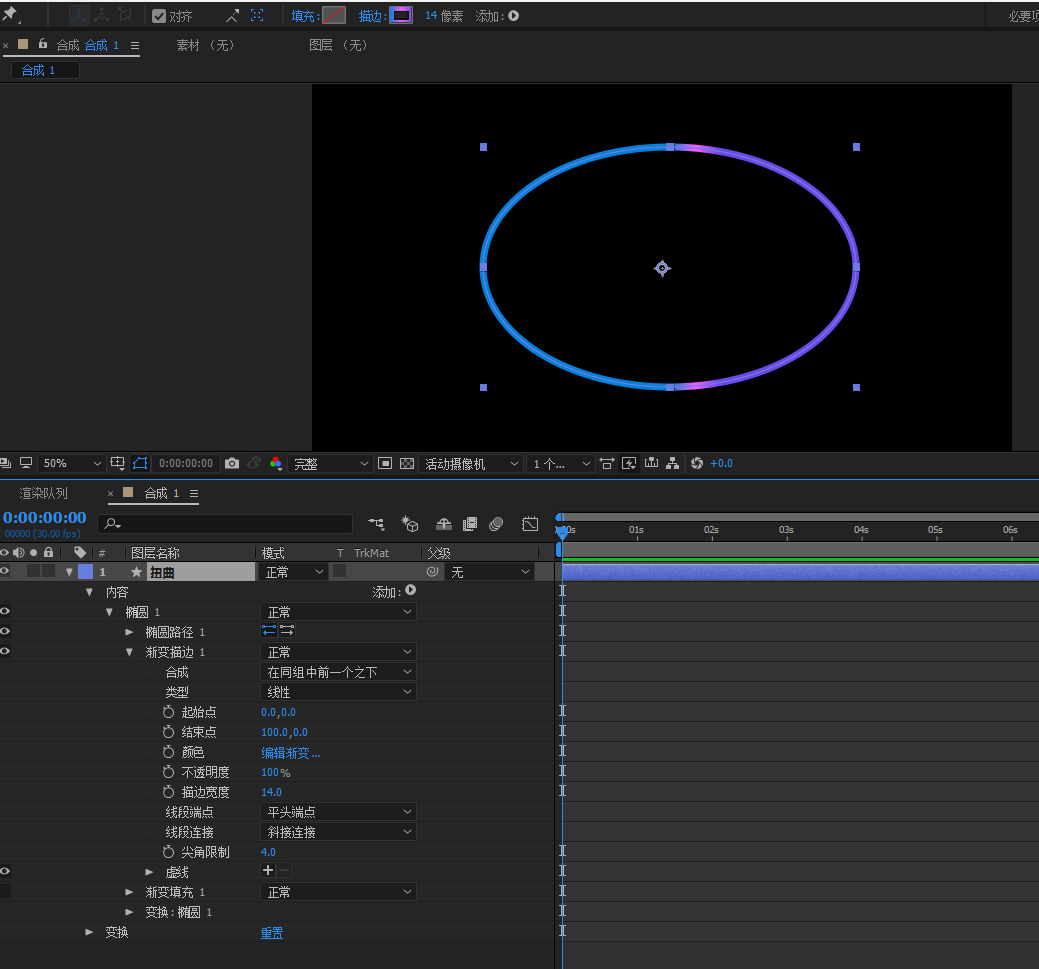Open the 填充 fill options link
1039x969 pixels.
[x=304, y=16]
